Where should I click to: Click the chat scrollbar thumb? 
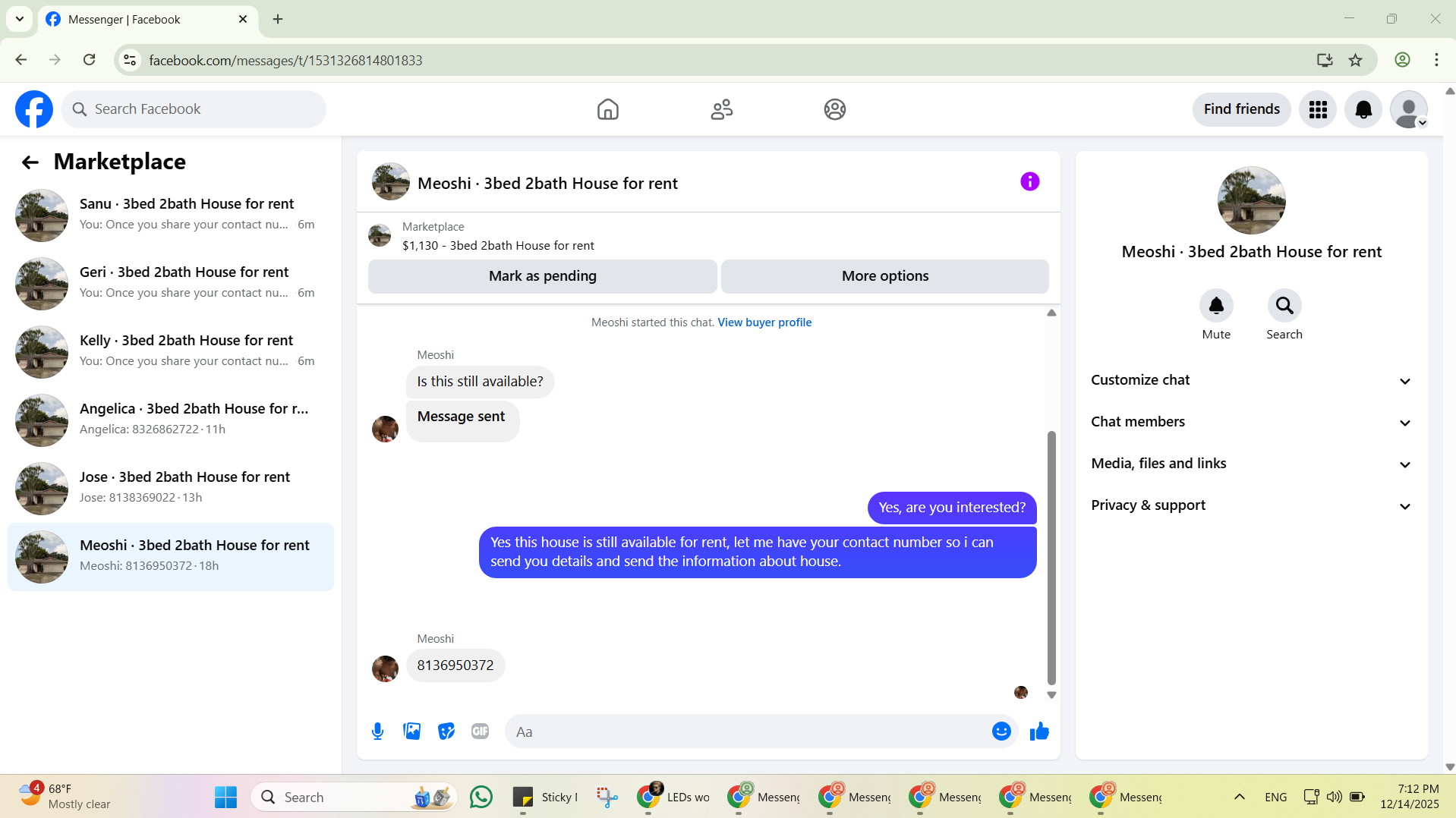pyautogui.click(x=1051, y=558)
